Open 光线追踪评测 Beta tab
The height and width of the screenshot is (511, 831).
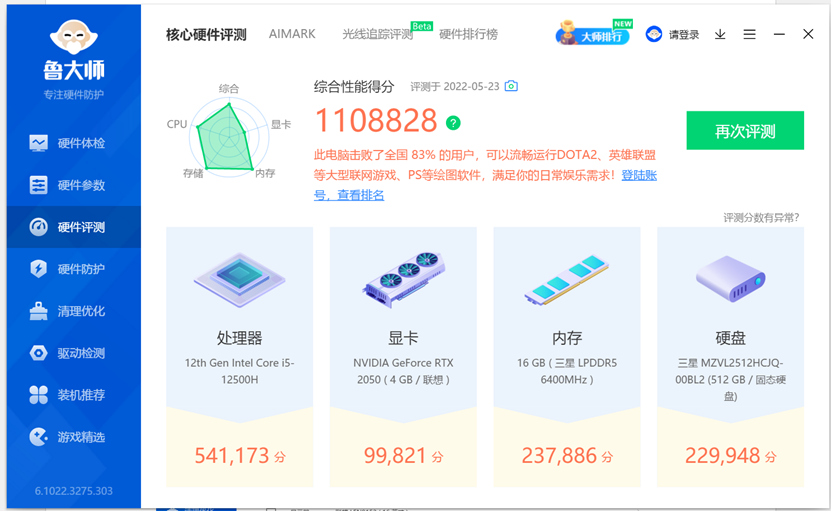pyautogui.click(x=377, y=34)
